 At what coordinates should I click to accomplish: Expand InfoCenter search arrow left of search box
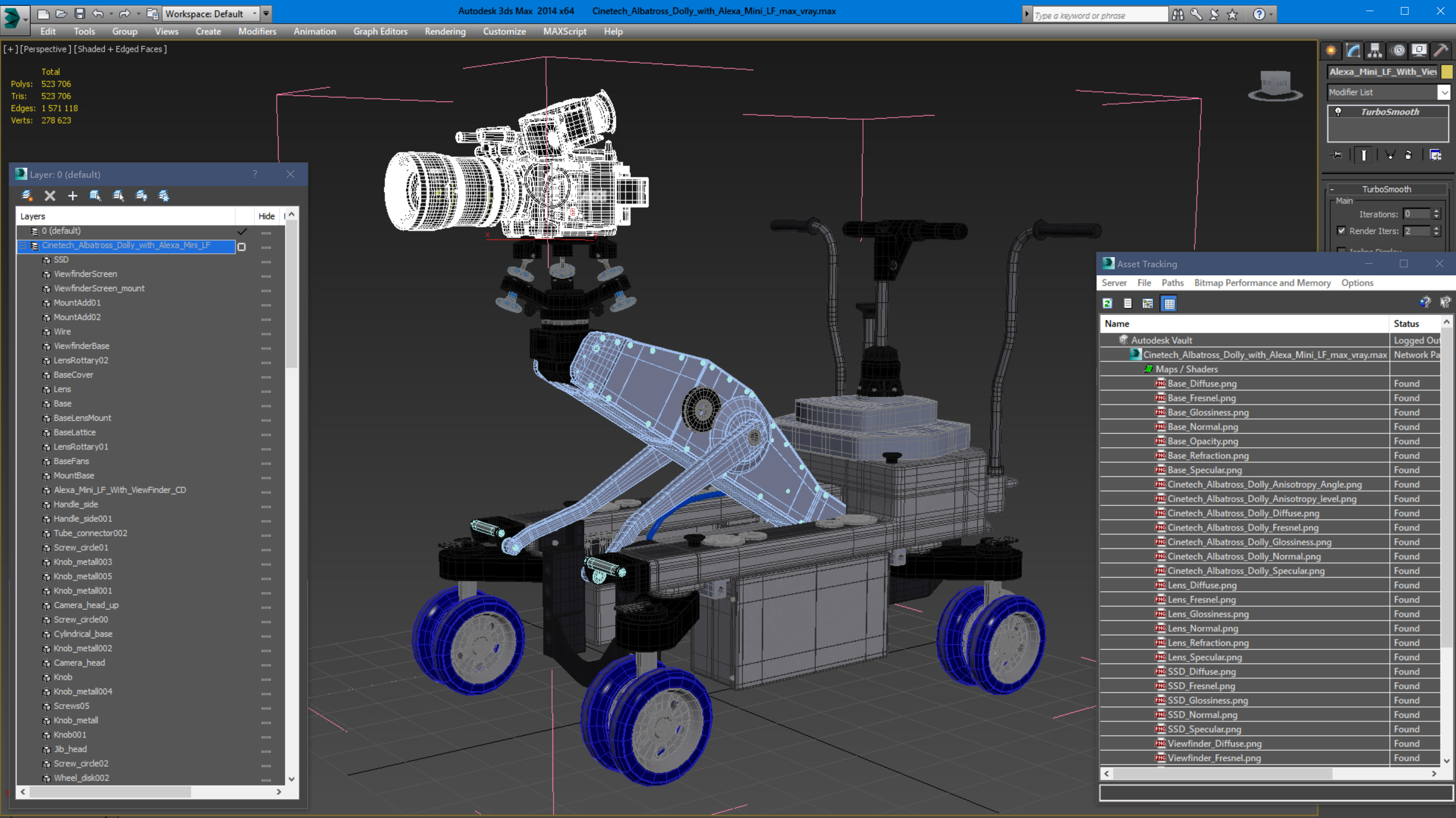tap(1027, 15)
